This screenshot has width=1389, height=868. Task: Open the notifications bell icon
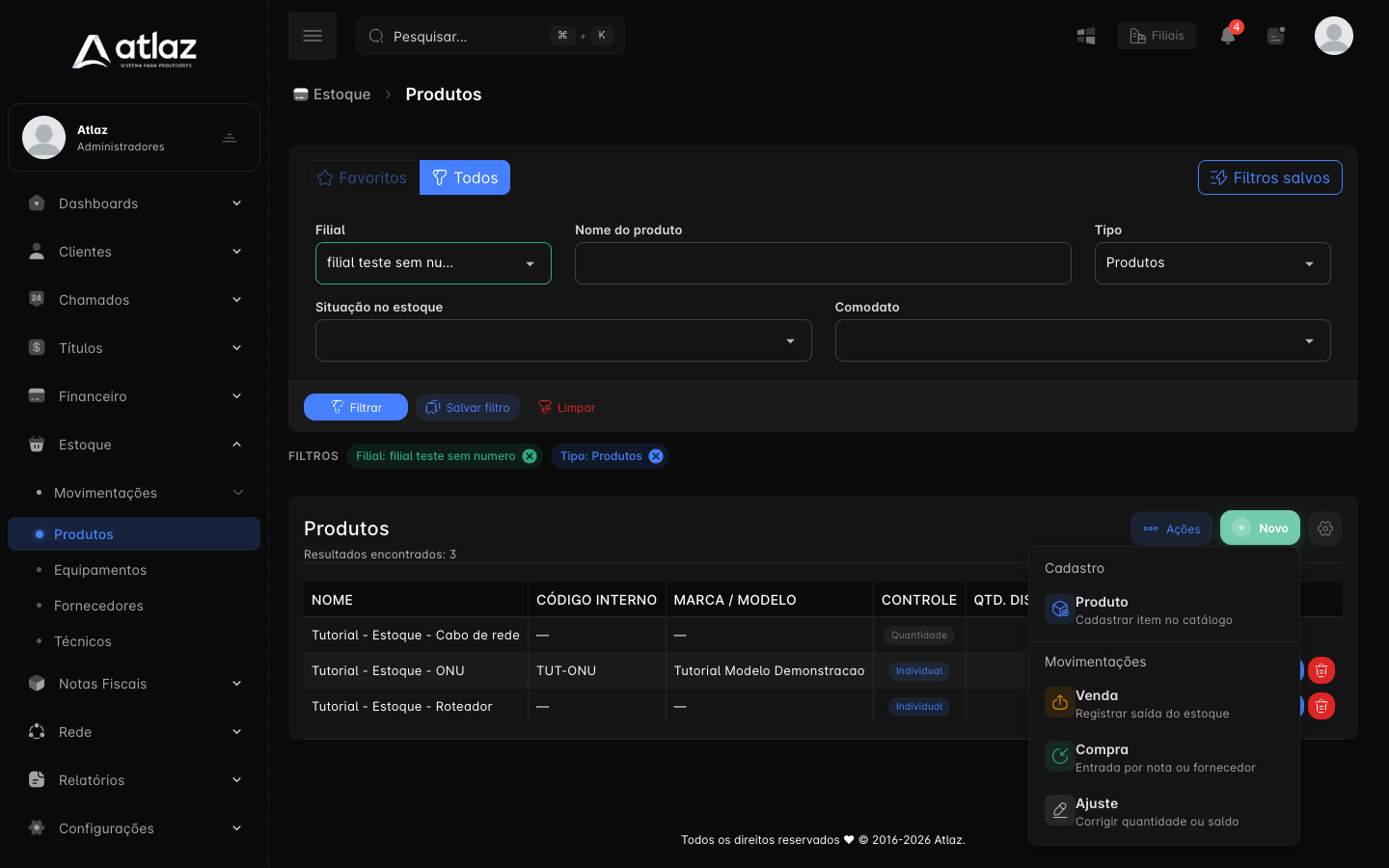1228,36
